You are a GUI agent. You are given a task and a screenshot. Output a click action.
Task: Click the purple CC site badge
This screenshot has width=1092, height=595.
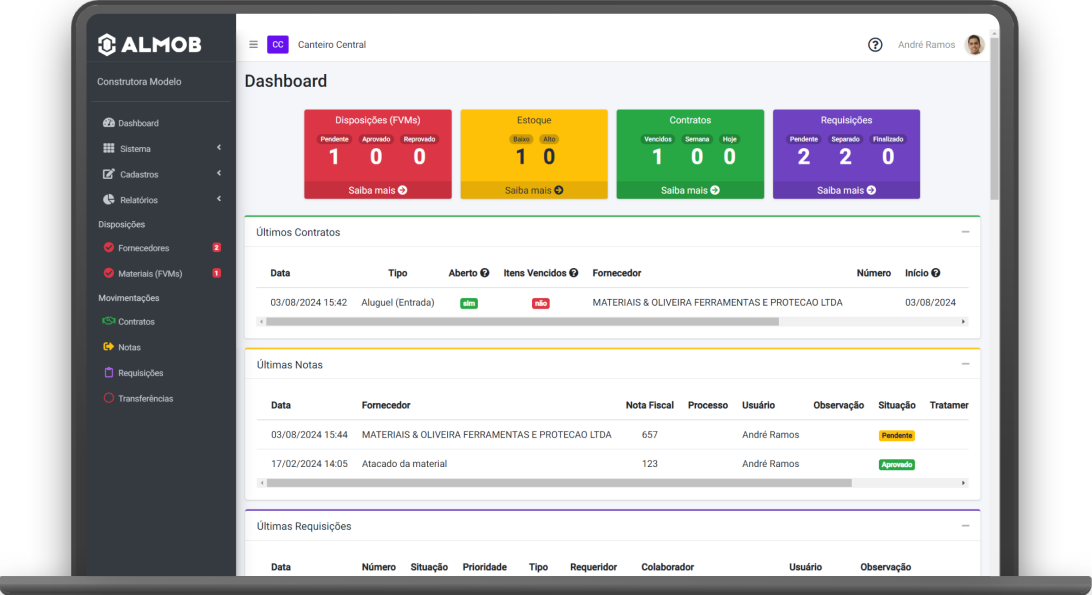[x=278, y=45]
